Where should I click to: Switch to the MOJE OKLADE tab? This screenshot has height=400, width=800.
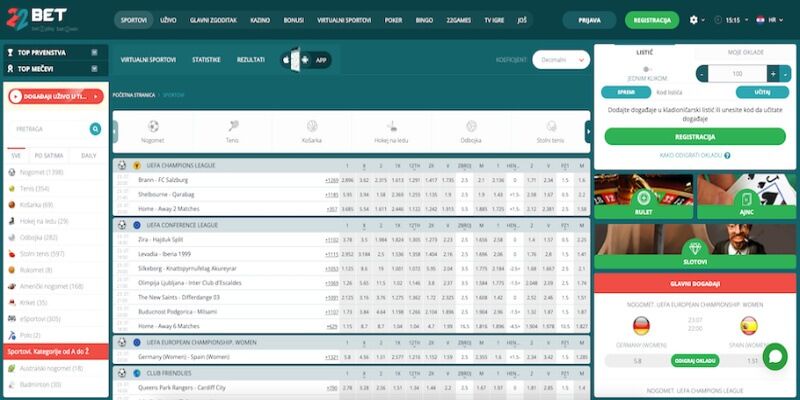[745, 53]
